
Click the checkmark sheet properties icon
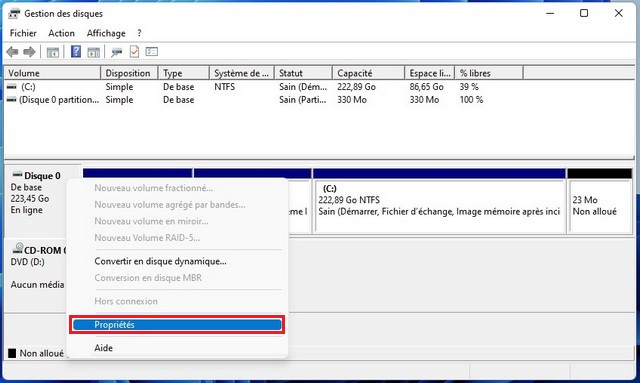coord(134,51)
